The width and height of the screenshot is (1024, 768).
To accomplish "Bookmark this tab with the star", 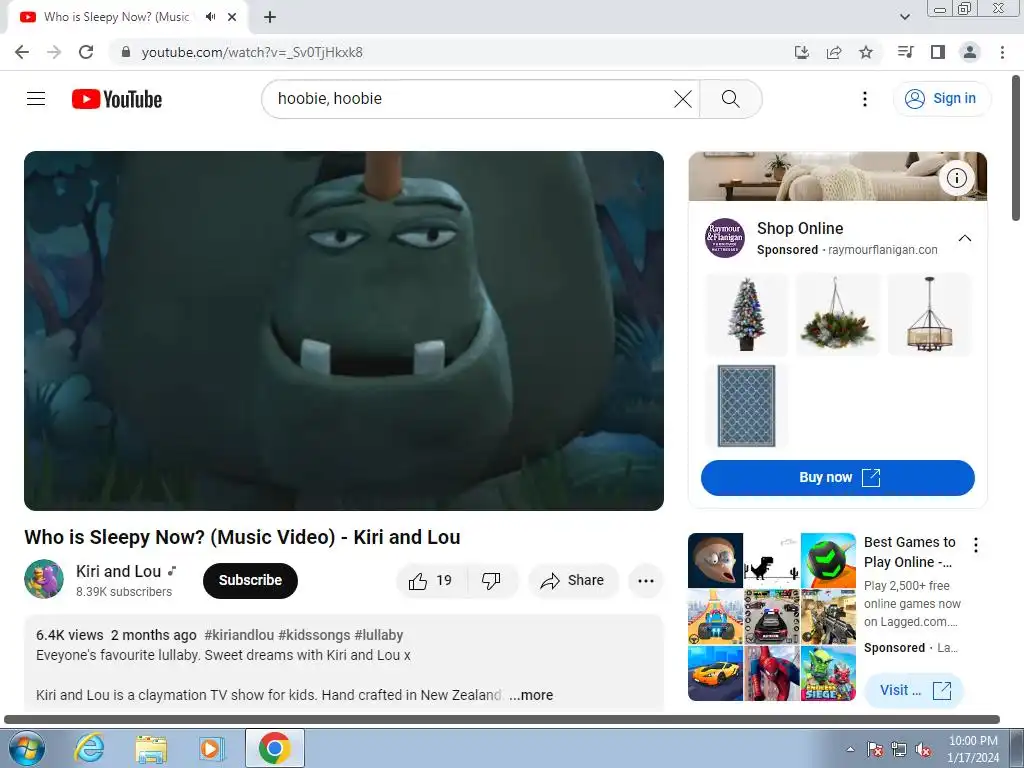I will (866, 52).
